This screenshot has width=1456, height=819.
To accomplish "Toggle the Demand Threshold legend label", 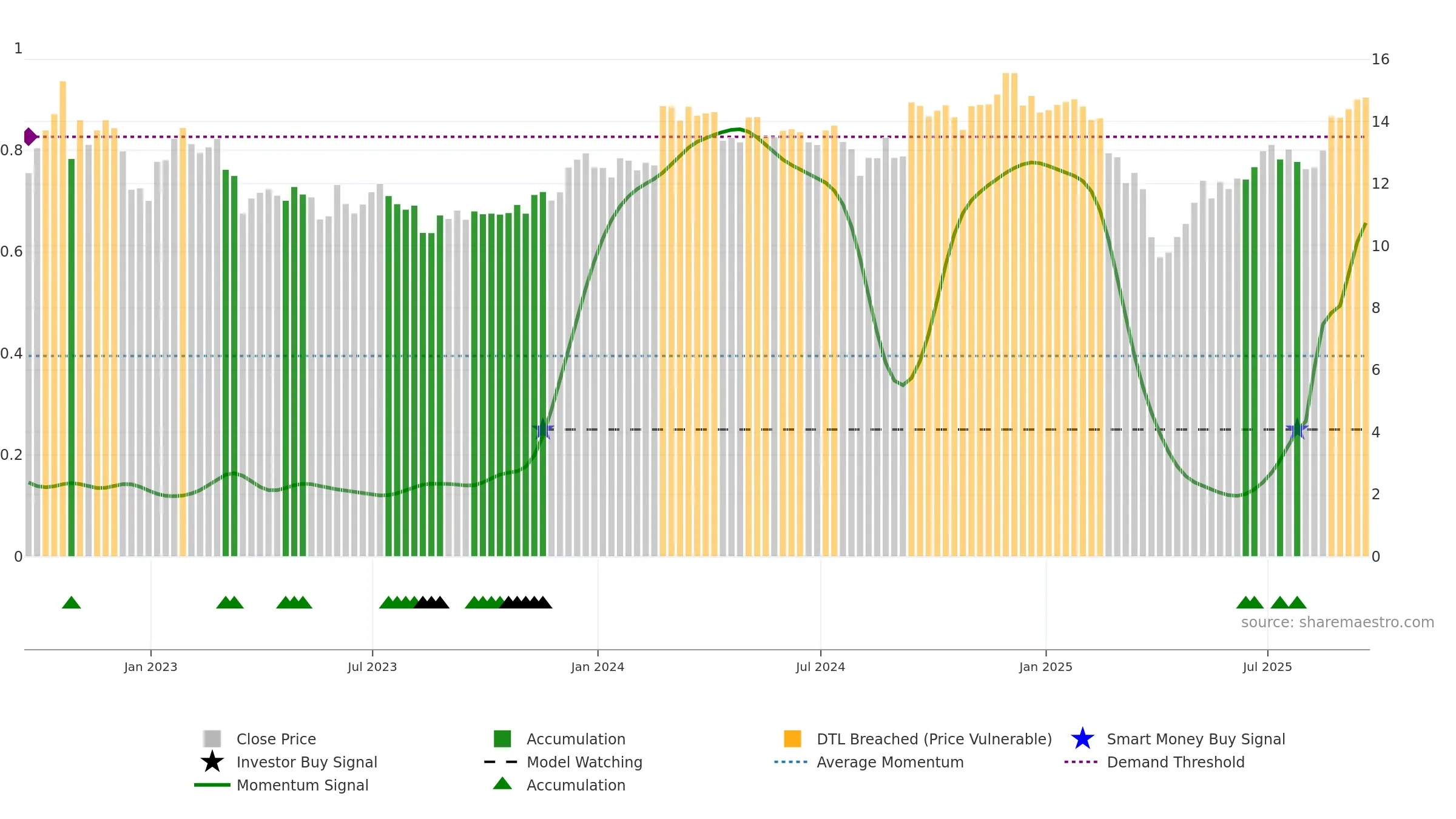I will click(1176, 762).
